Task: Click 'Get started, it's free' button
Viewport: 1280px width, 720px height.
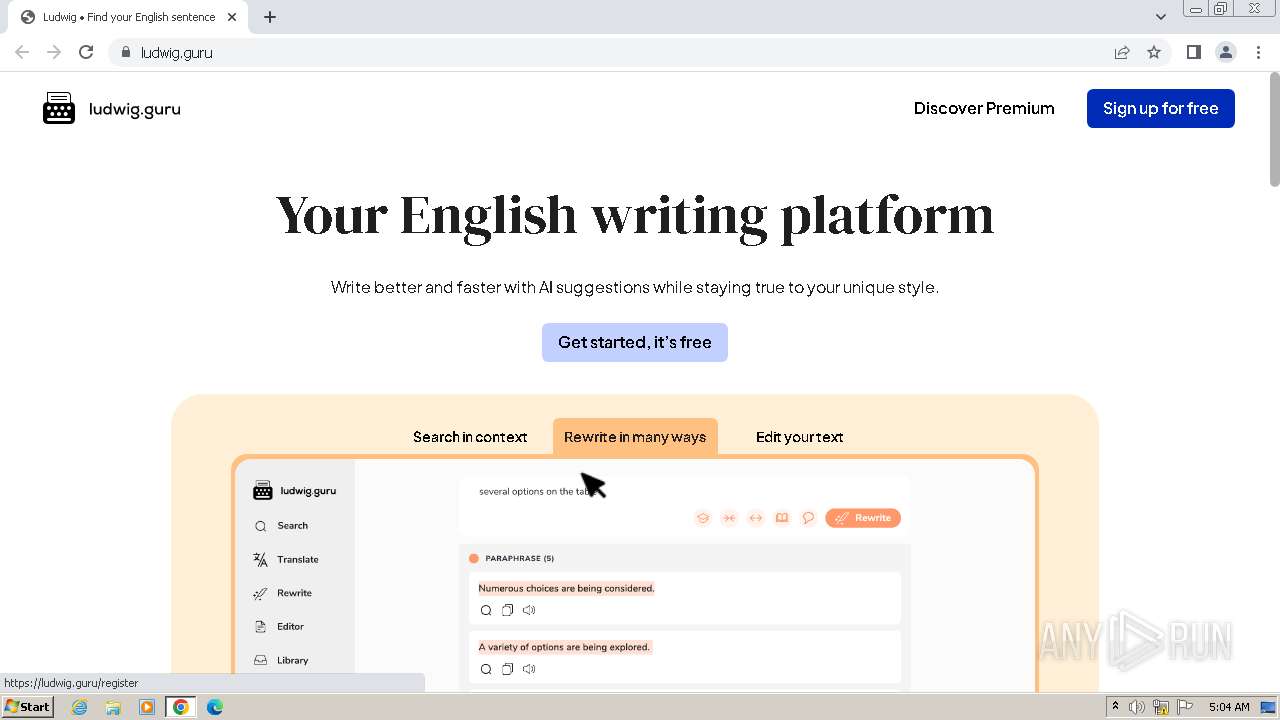Action: (635, 342)
